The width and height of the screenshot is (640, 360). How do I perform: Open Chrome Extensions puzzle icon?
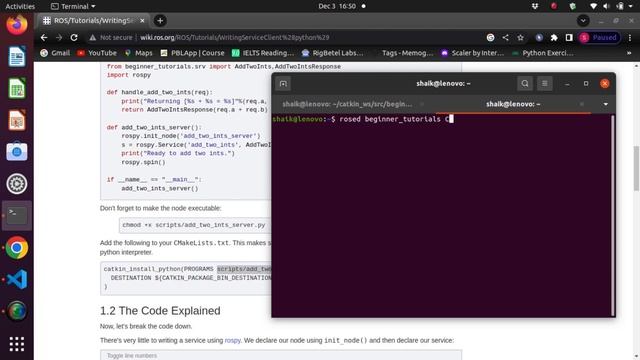pyautogui.click(x=554, y=38)
